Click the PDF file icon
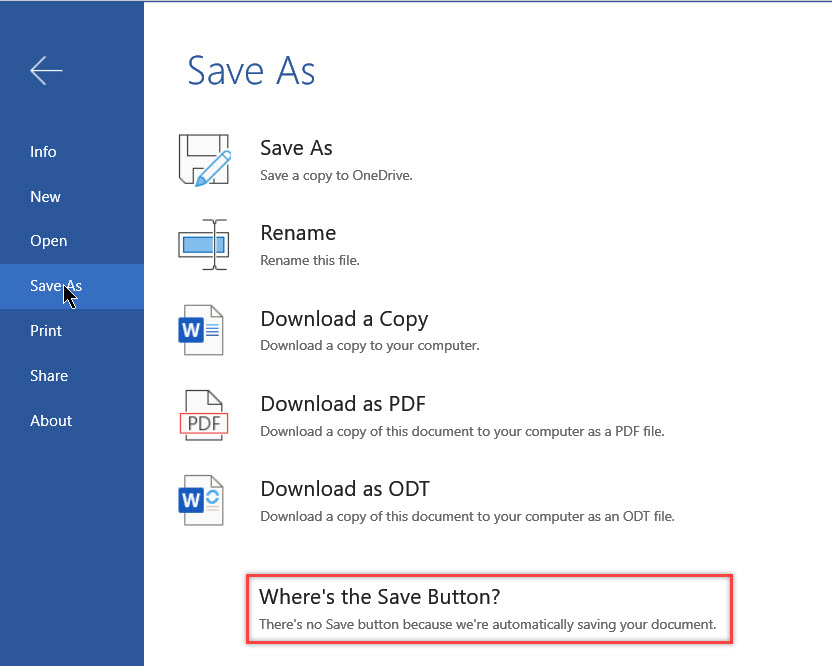This screenshot has height=666, width=832. pyautogui.click(x=204, y=415)
